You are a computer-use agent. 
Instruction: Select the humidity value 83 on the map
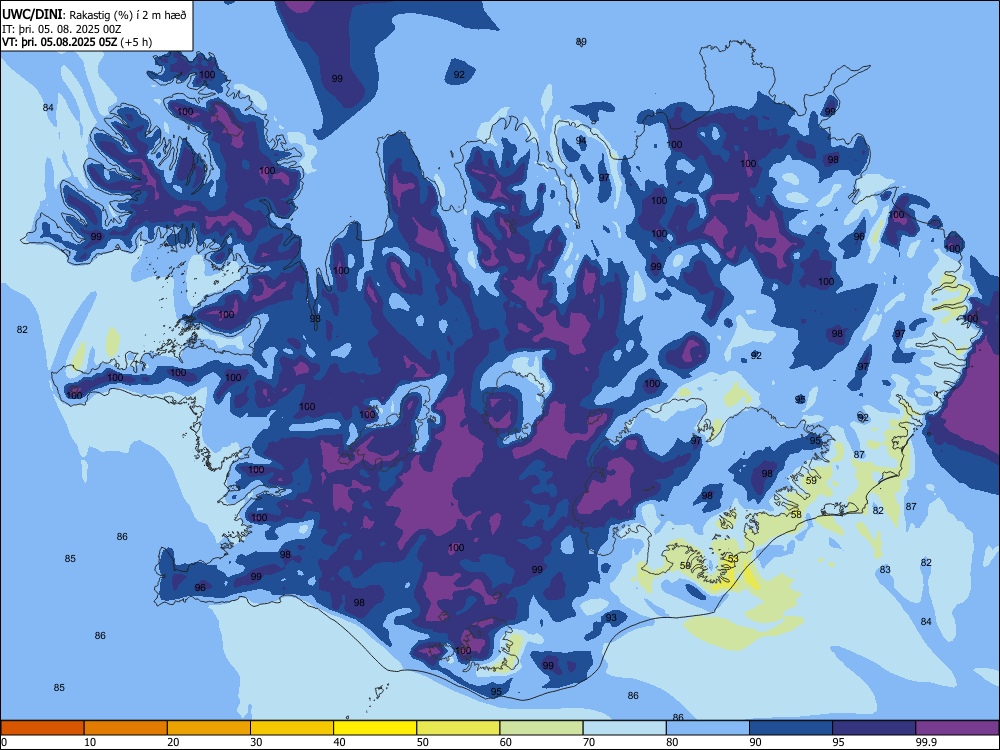[885, 570]
